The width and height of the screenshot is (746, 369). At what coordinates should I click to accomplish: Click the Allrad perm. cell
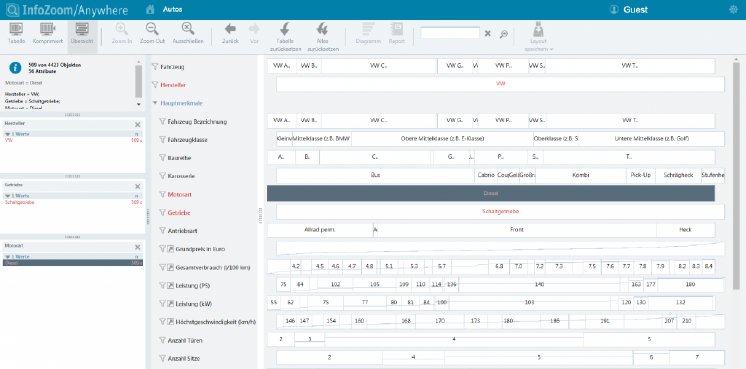click(x=320, y=230)
